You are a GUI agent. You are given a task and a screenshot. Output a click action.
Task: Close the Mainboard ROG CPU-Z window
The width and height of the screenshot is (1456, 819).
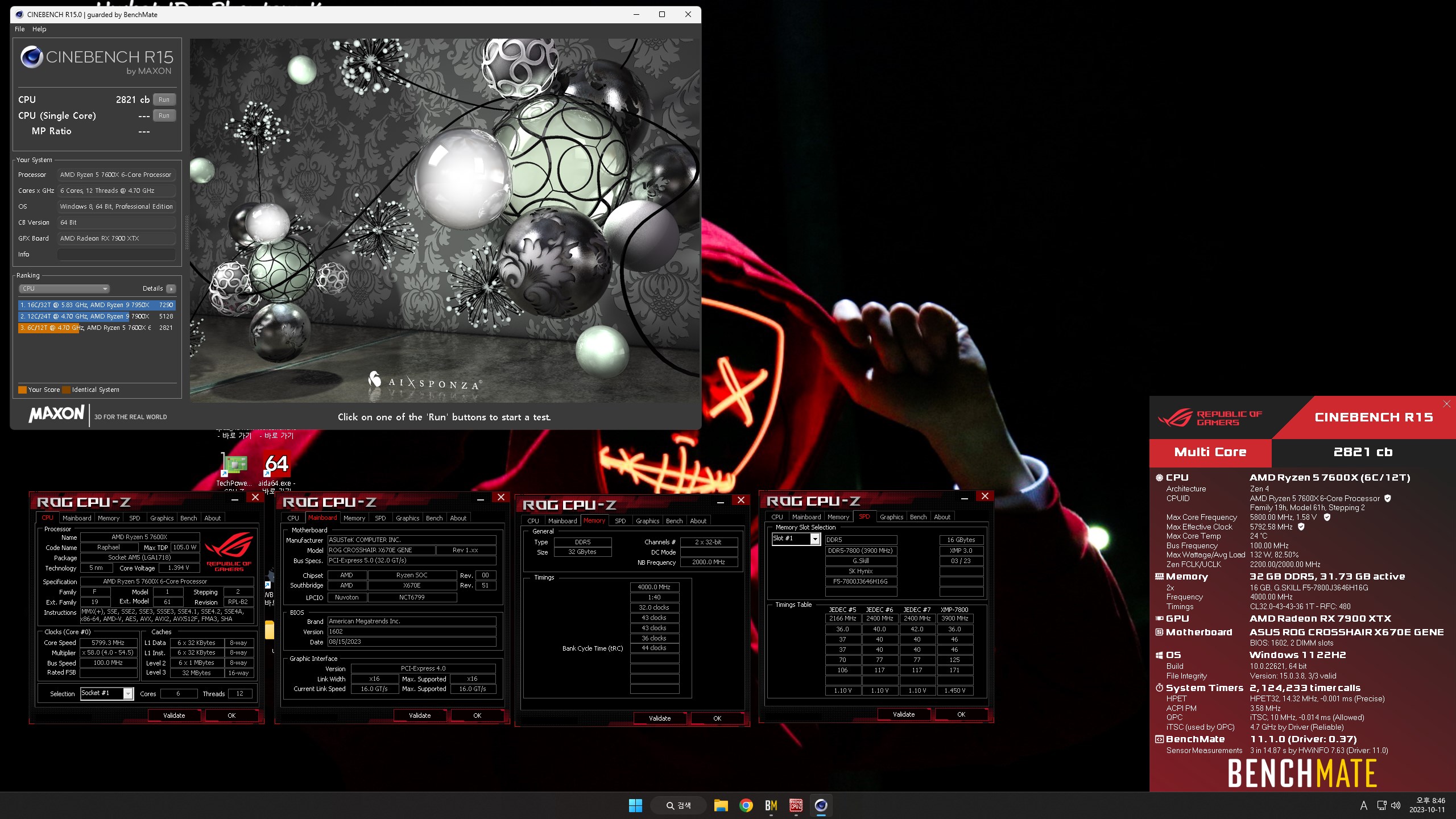click(501, 498)
